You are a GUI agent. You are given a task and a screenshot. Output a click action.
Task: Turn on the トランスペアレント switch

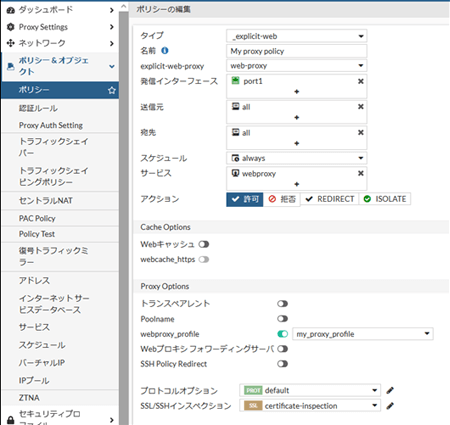282,304
